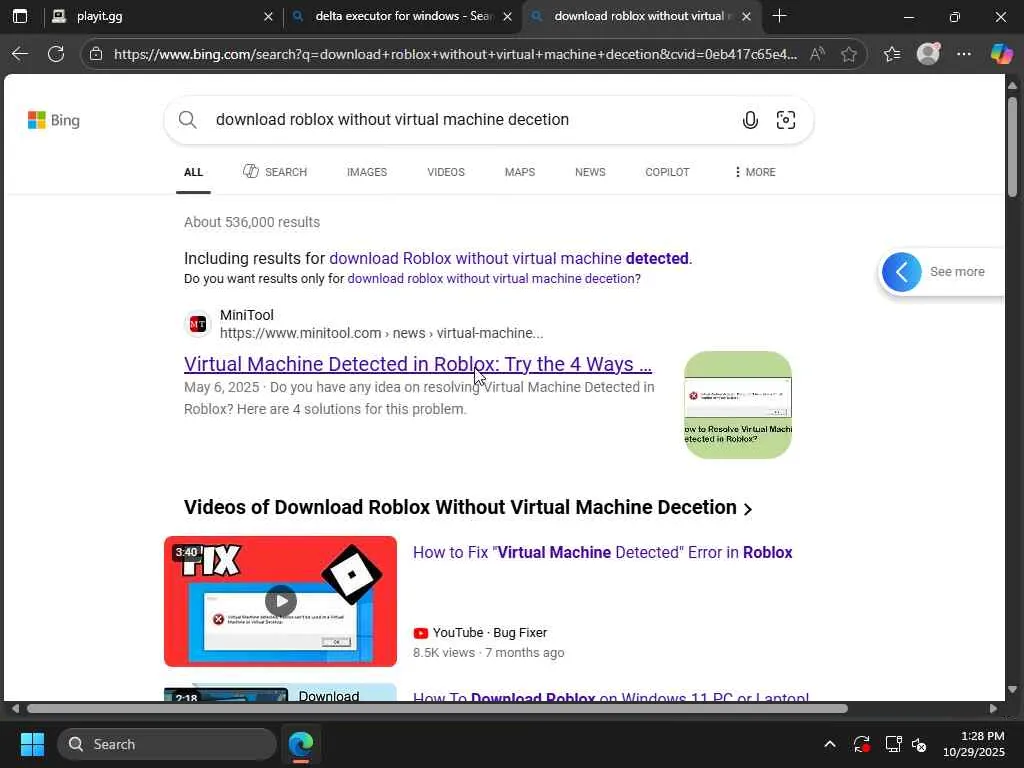
Task: Click the vertical scrollbar thumb
Action: pyautogui.click(x=1012, y=146)
